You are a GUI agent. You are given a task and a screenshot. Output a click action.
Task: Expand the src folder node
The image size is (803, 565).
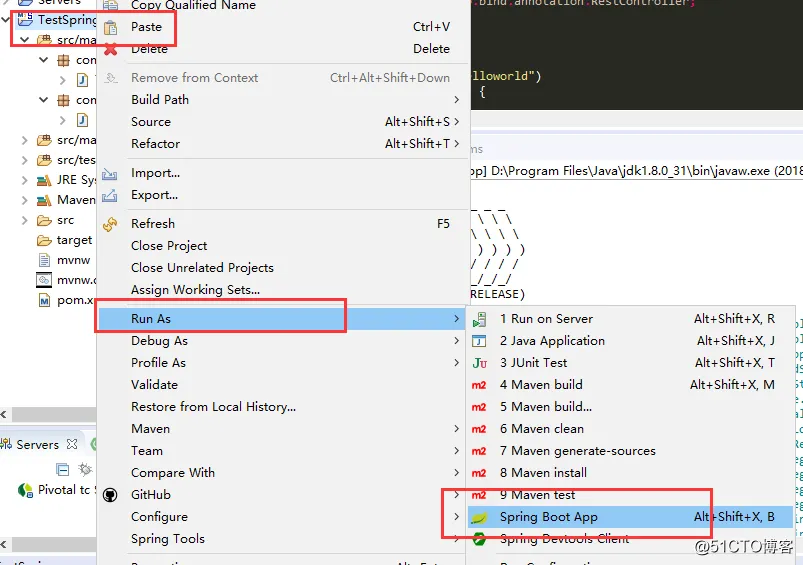tap(25, 220)
